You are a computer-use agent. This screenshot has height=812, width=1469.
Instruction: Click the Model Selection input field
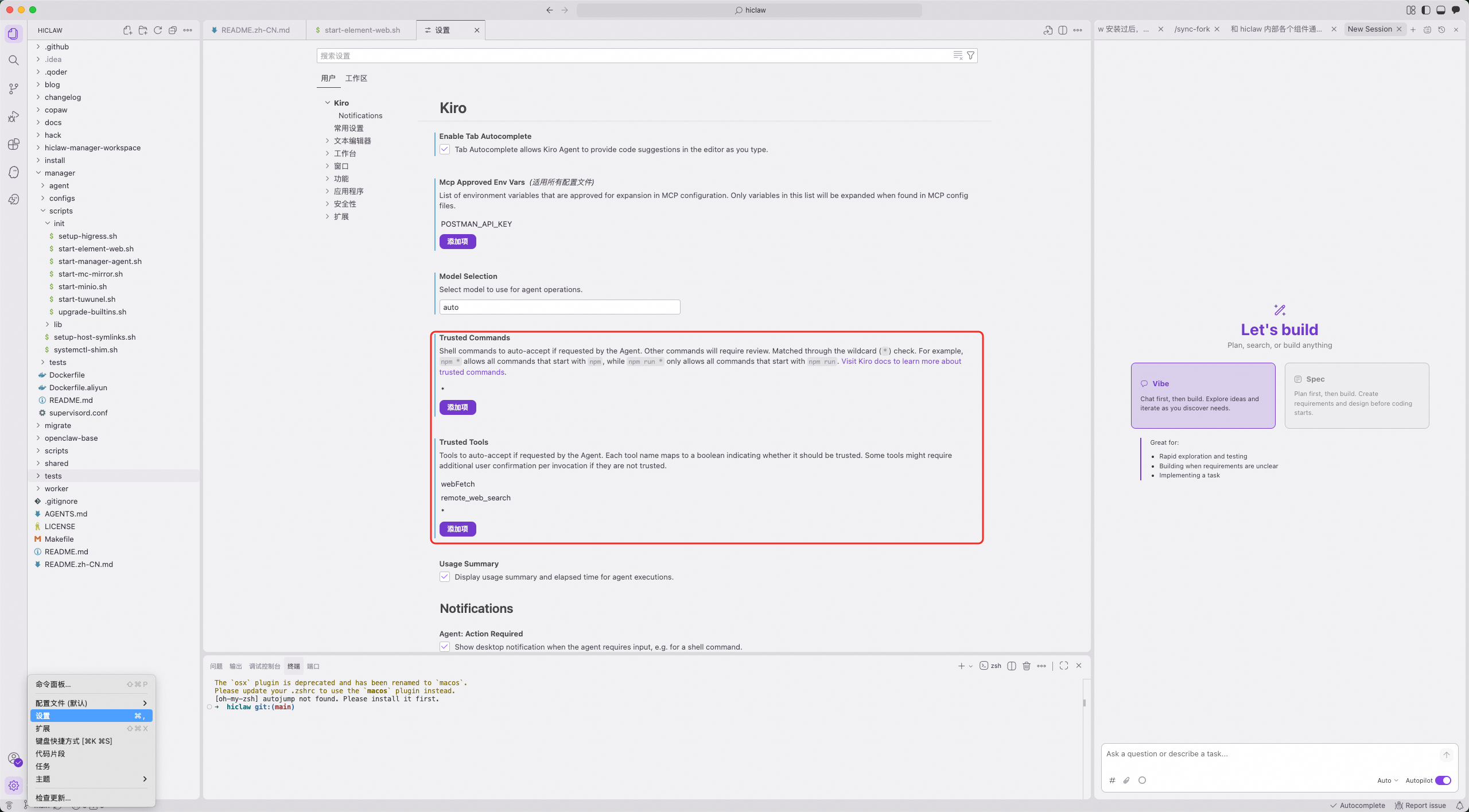tap(559, 307)
